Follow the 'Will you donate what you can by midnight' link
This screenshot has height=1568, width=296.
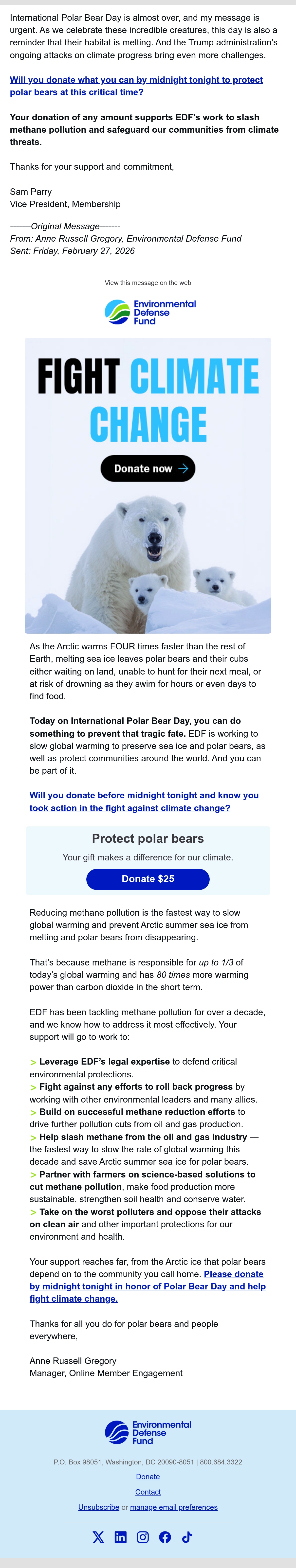(x=136, y=86)
